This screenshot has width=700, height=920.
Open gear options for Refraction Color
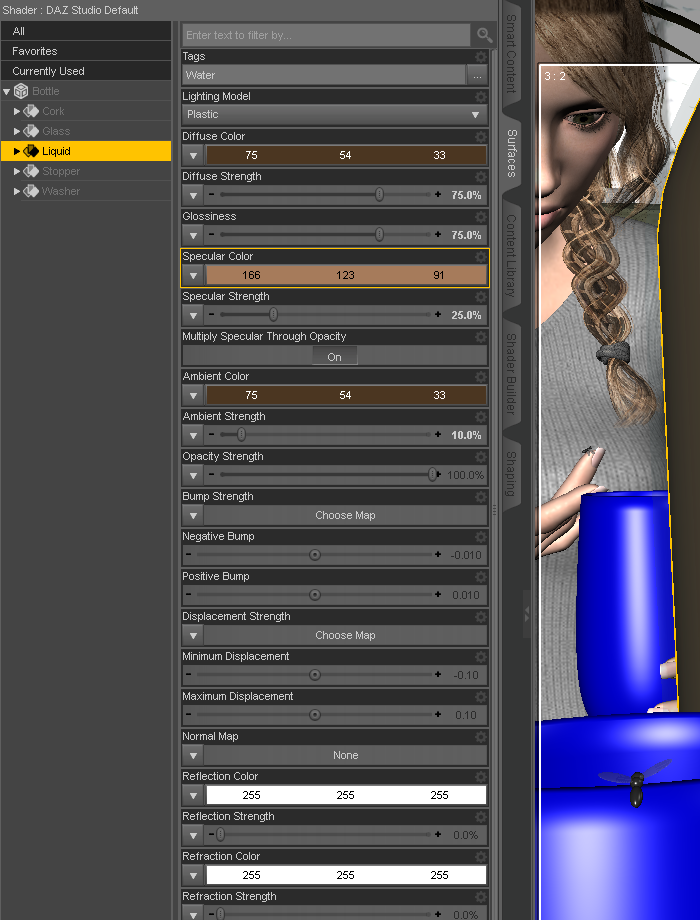click(x=481, y=856)
